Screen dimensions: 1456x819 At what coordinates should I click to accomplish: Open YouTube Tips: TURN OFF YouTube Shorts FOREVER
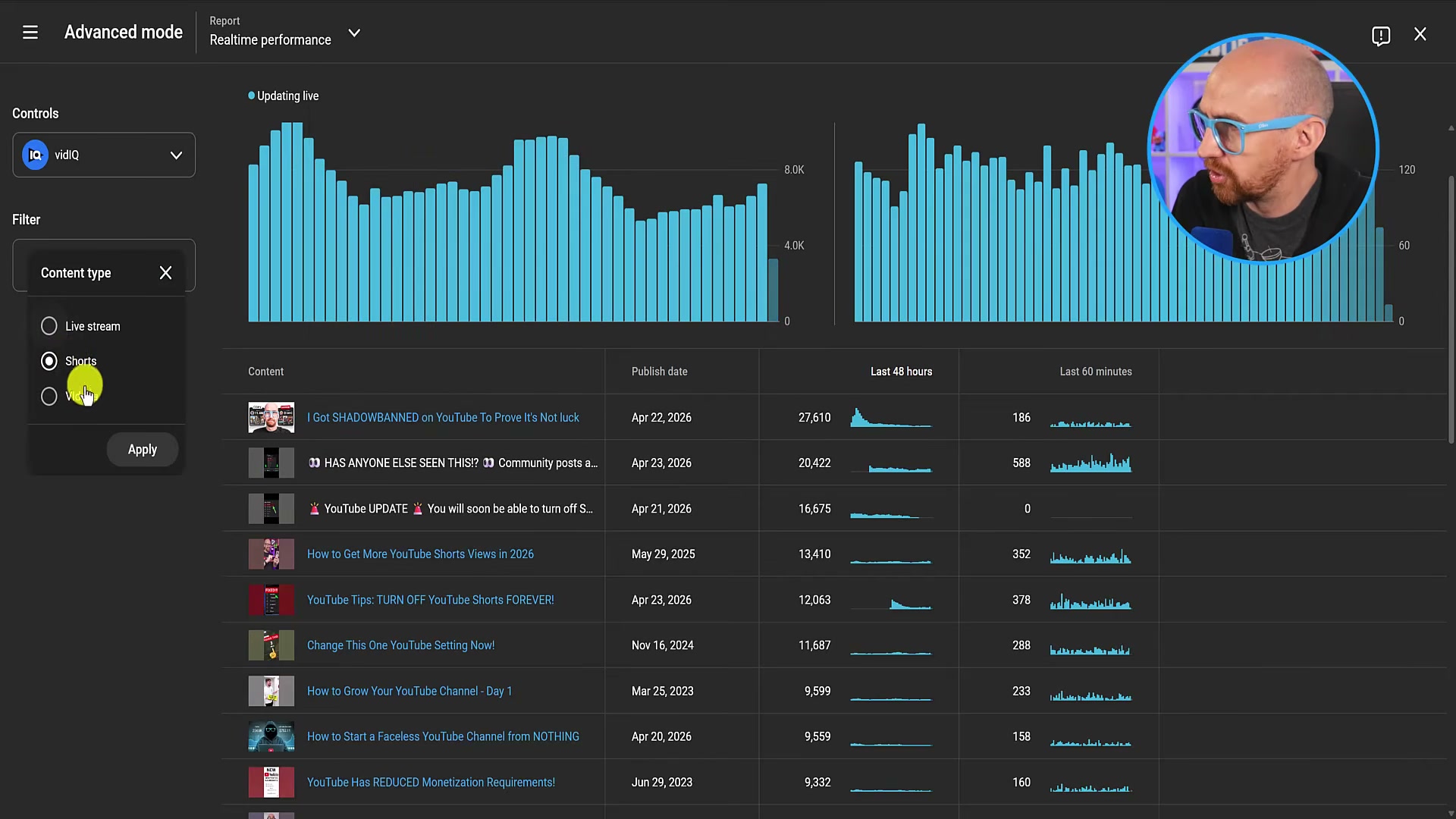point(430,600)
